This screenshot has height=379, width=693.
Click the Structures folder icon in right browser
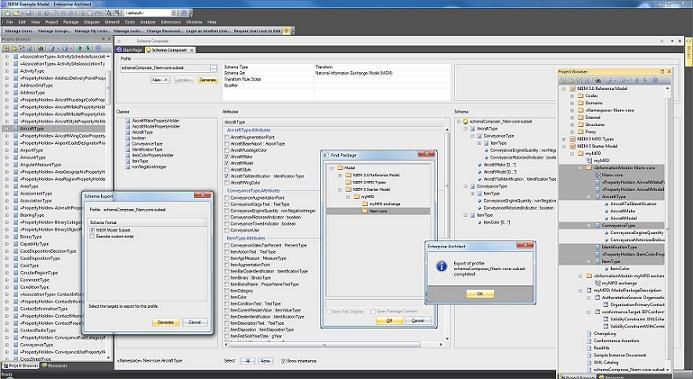click(580, 124)
